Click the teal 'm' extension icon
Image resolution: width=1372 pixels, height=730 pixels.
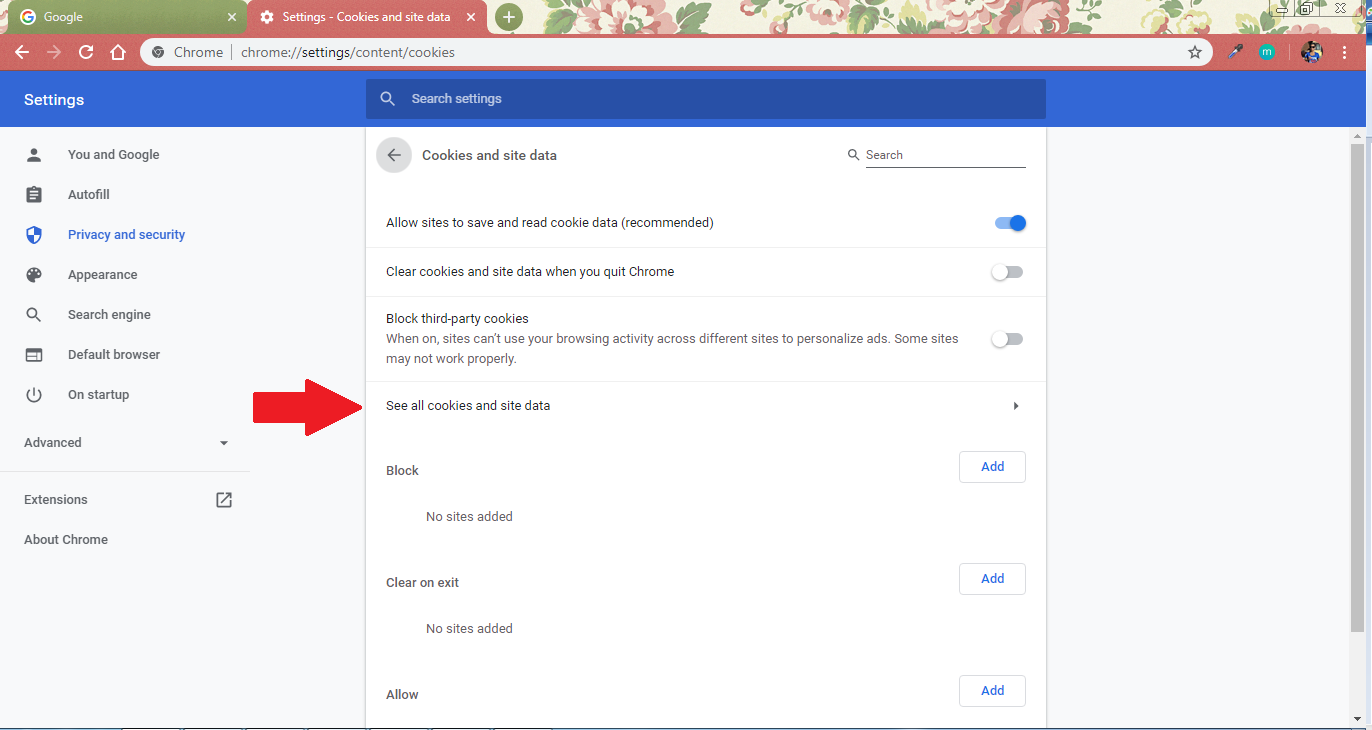click(1267, 52)
